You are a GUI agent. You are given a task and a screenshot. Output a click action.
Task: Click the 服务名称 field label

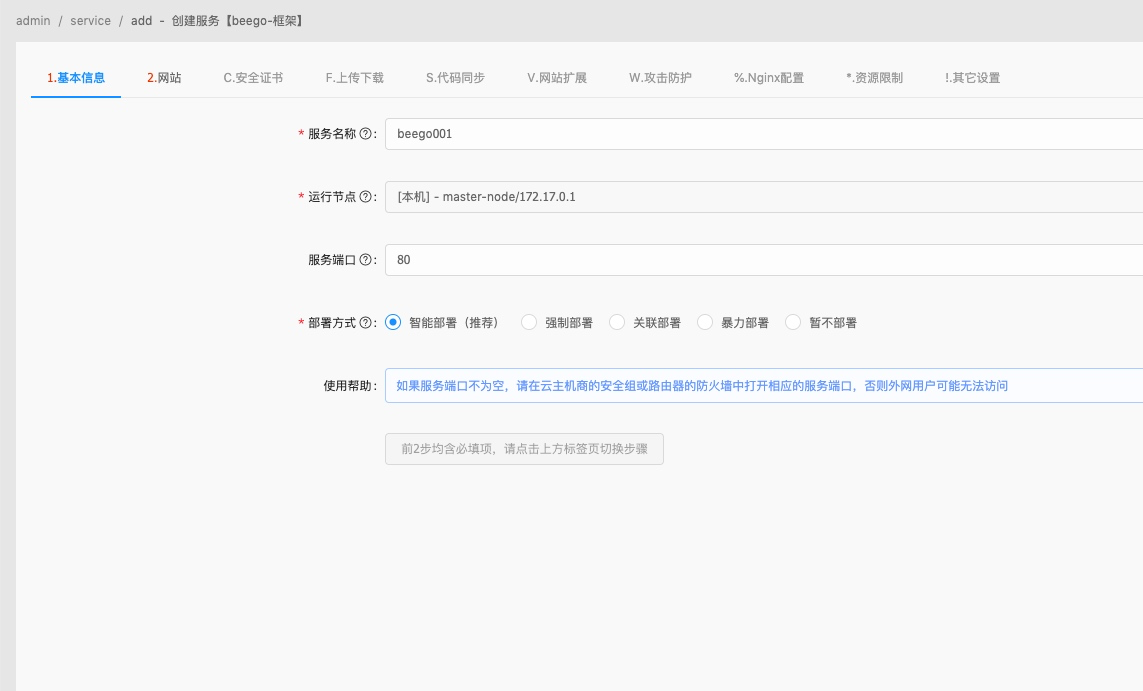pos(332,134)
